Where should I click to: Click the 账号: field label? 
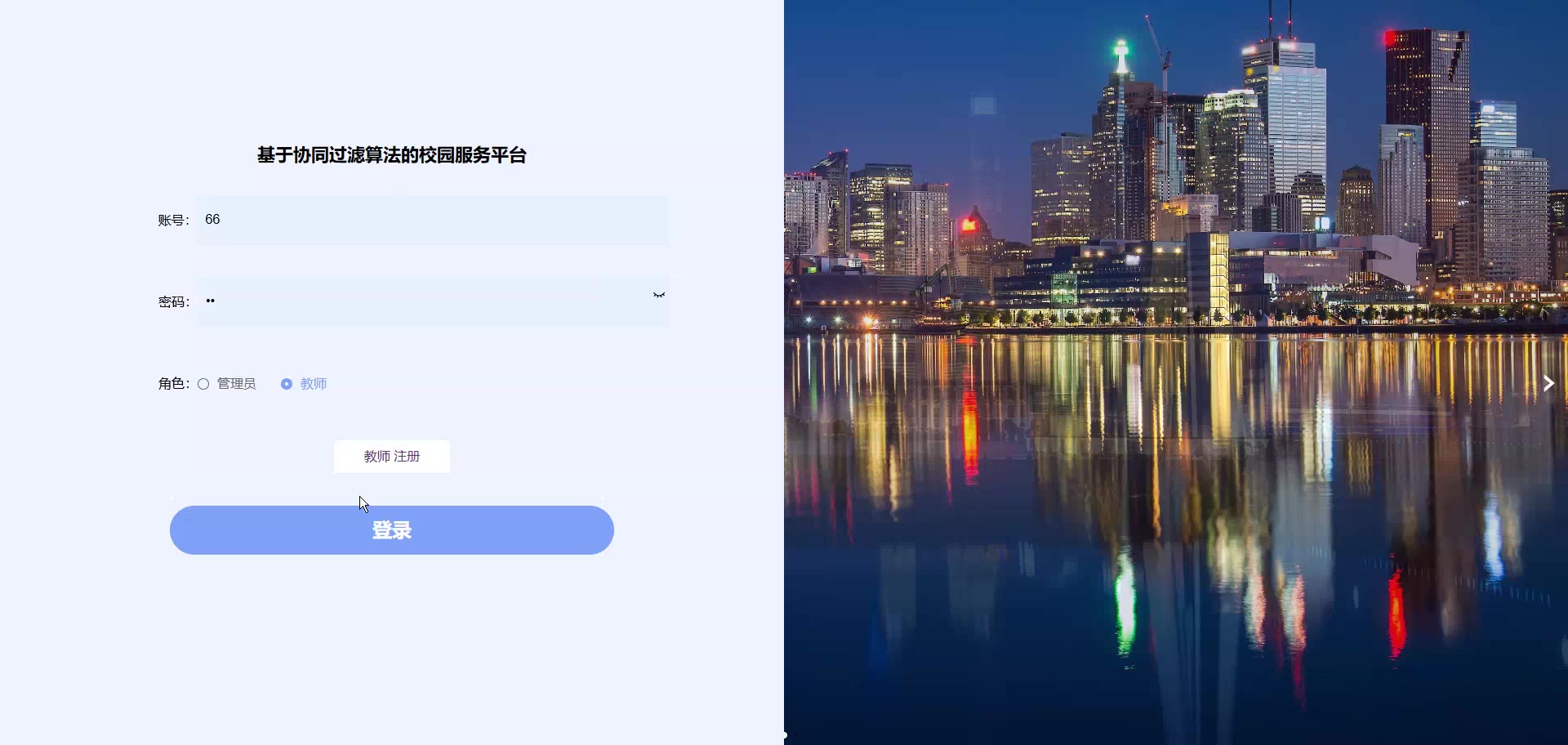[174, 221]
